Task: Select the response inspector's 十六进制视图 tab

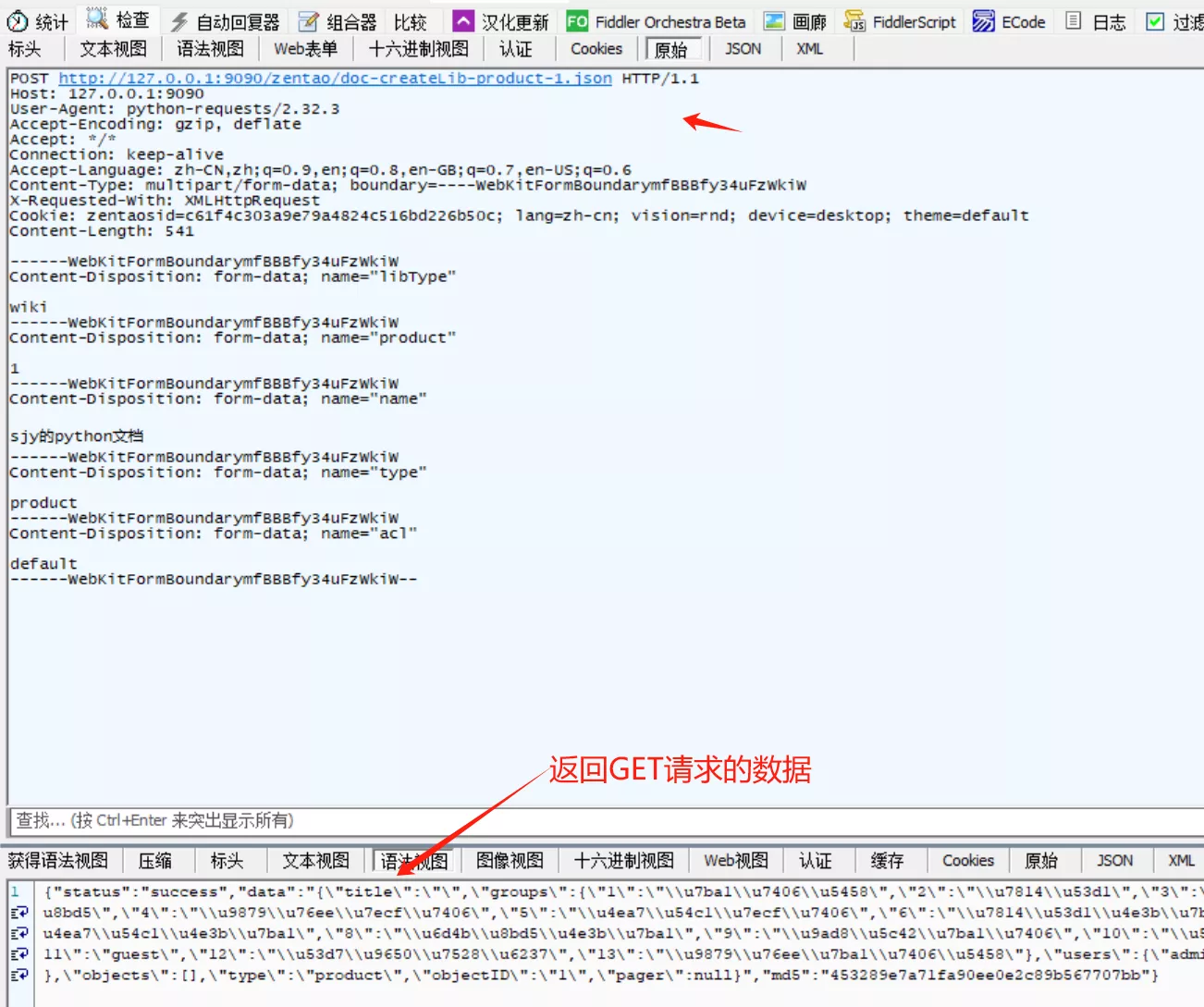Action: click(x=624, y=861)
